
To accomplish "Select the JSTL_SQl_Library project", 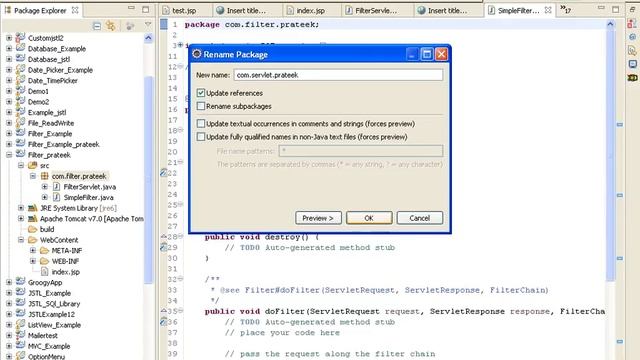I will 54,304.
